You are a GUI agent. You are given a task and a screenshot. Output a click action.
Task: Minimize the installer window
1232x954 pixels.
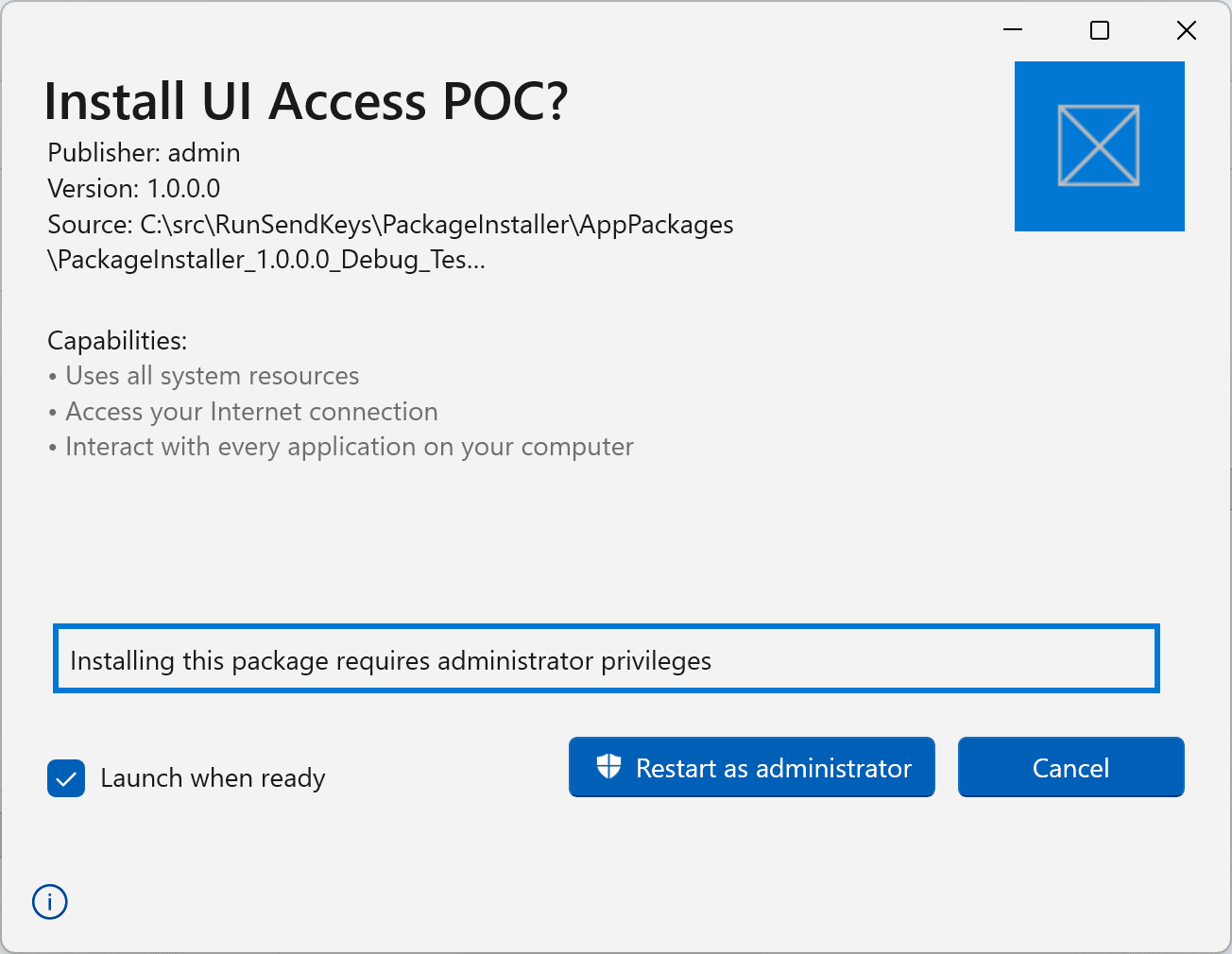1013,30
